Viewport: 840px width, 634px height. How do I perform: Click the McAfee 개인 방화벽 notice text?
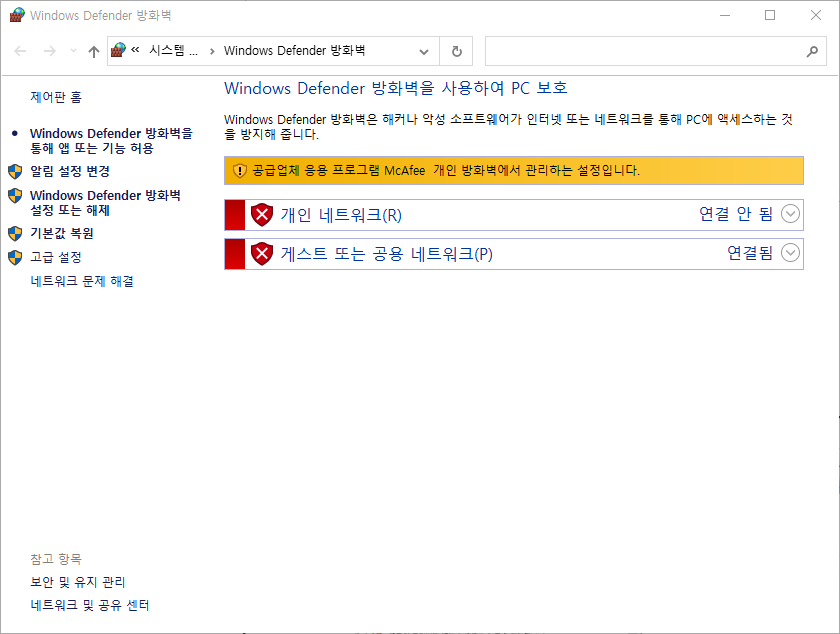(x=446, y=170)
